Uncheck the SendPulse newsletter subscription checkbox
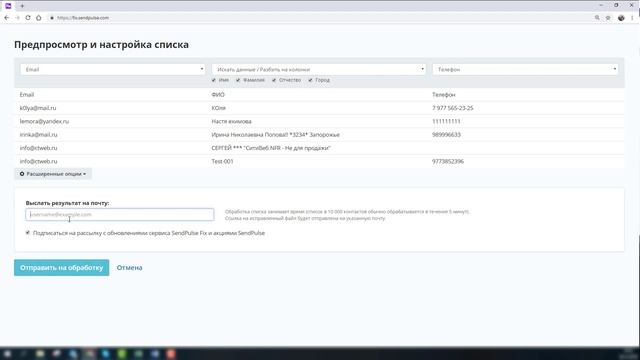 pos(28,233)
